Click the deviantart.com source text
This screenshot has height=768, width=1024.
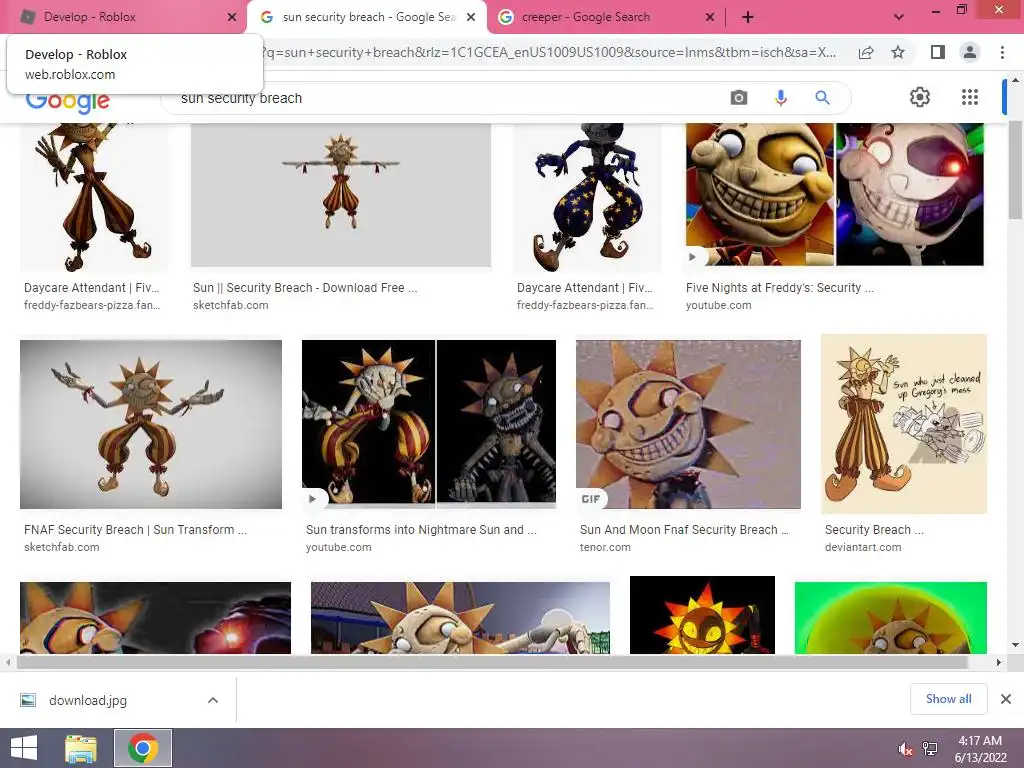[x=863, y=547]
